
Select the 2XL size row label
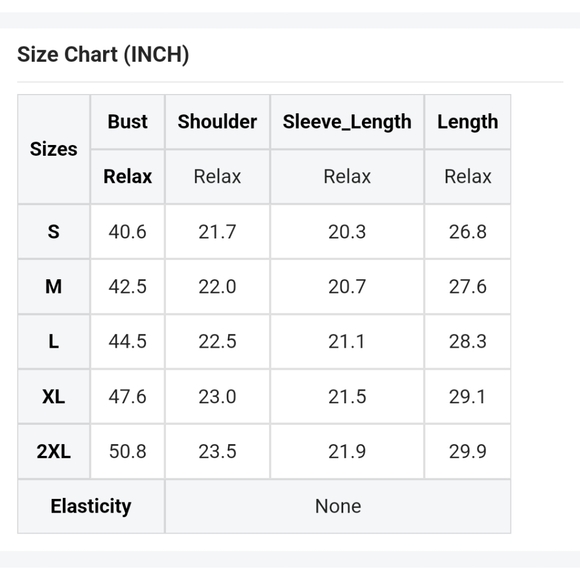[54, 451]
